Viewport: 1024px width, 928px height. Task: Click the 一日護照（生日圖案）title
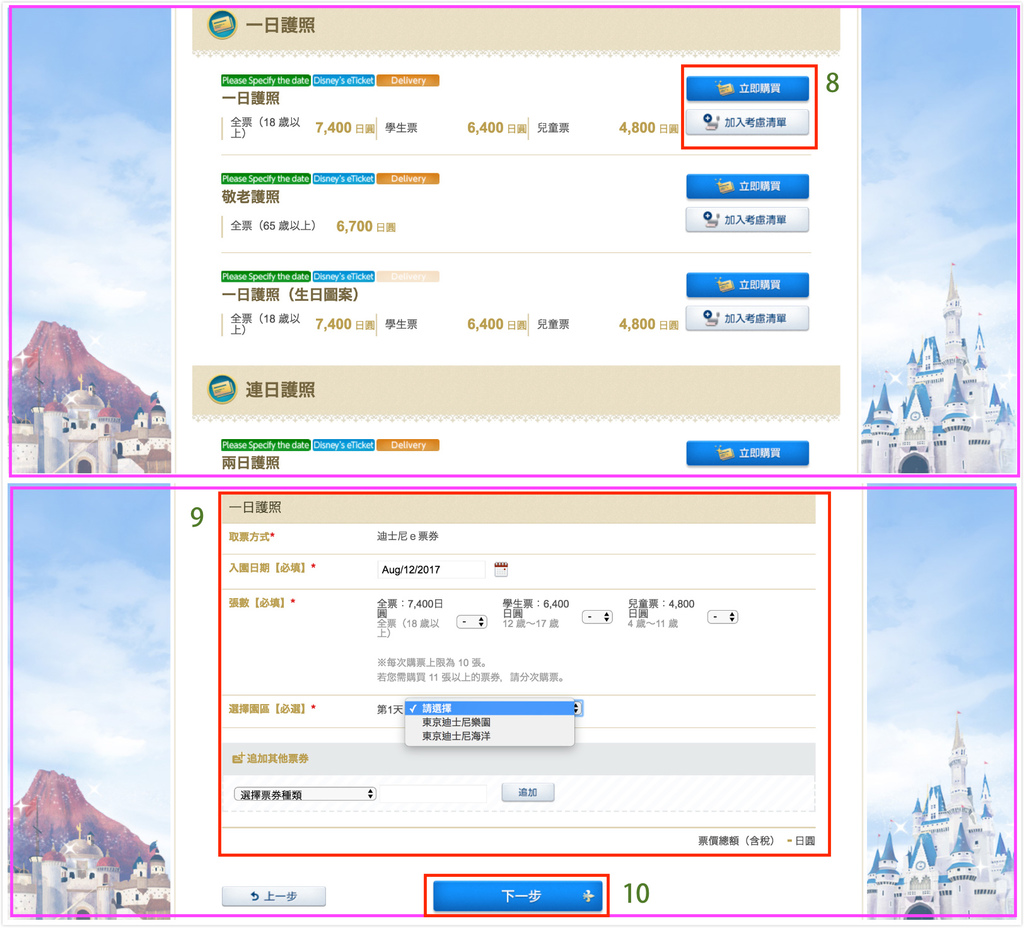point(291,295)
